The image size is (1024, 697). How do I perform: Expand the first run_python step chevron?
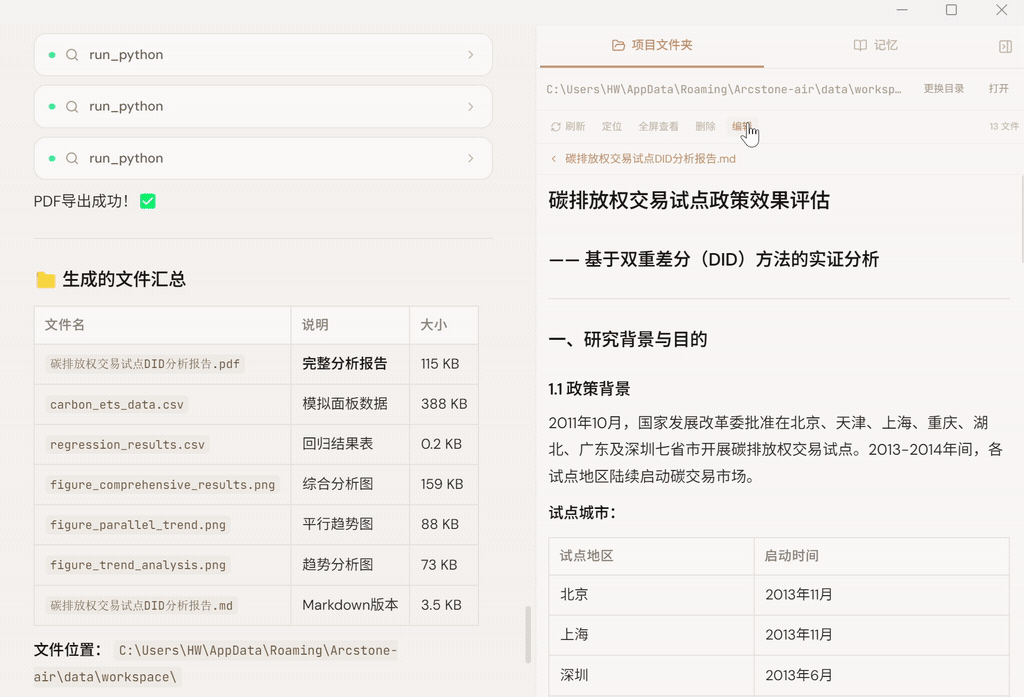(470, 55)
